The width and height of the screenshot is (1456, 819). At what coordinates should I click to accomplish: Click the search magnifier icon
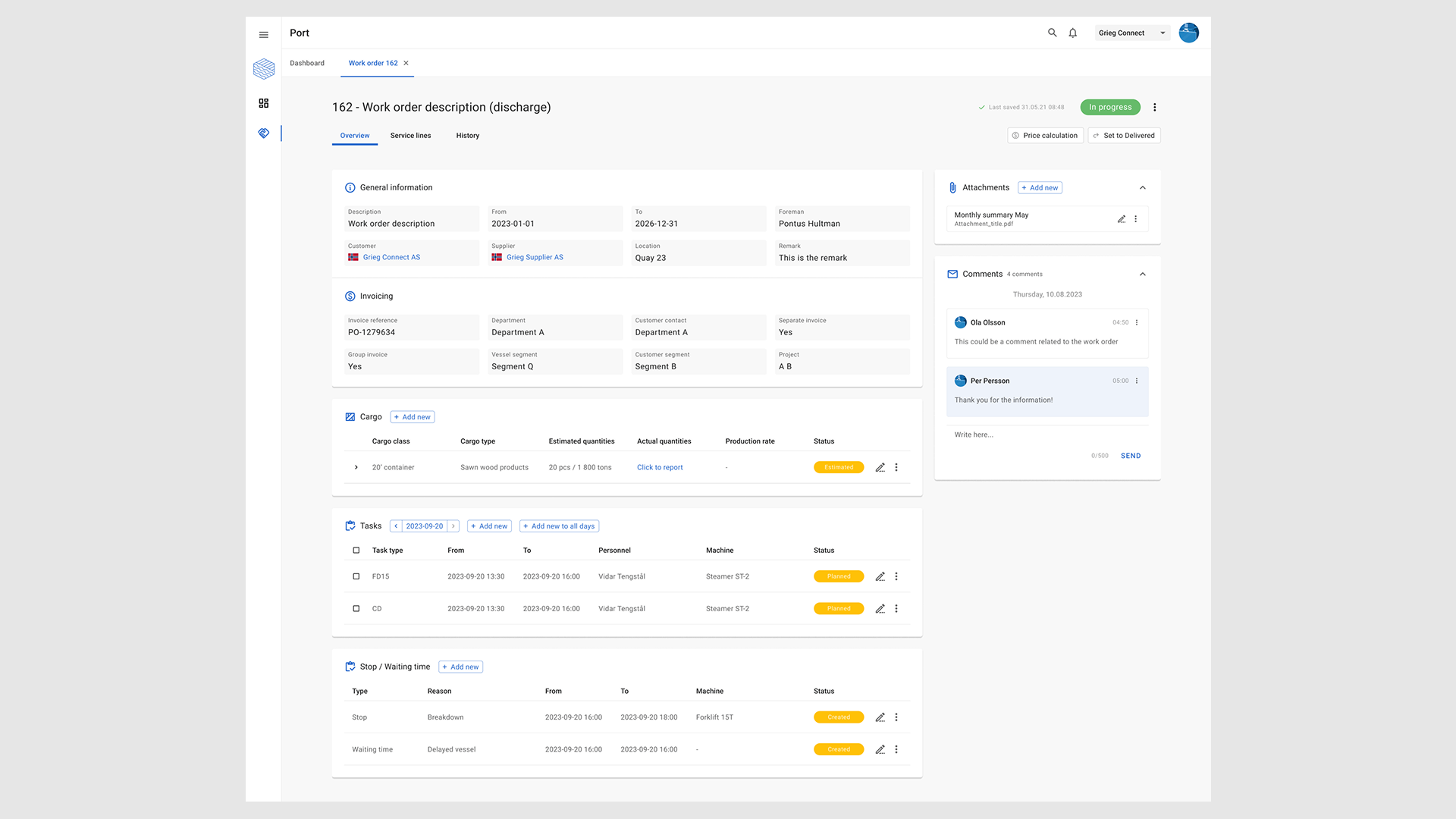pos(1052,33)
